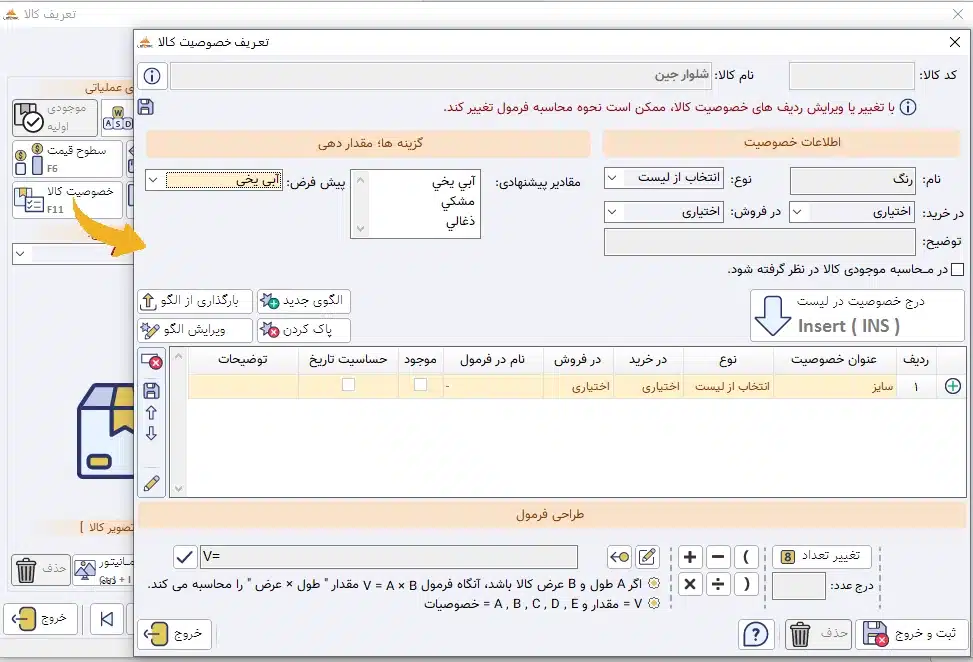The width and height of the screenshot is (973, 662).
Task: Click the info icon beside product name field
Action: tap(152, 76)
